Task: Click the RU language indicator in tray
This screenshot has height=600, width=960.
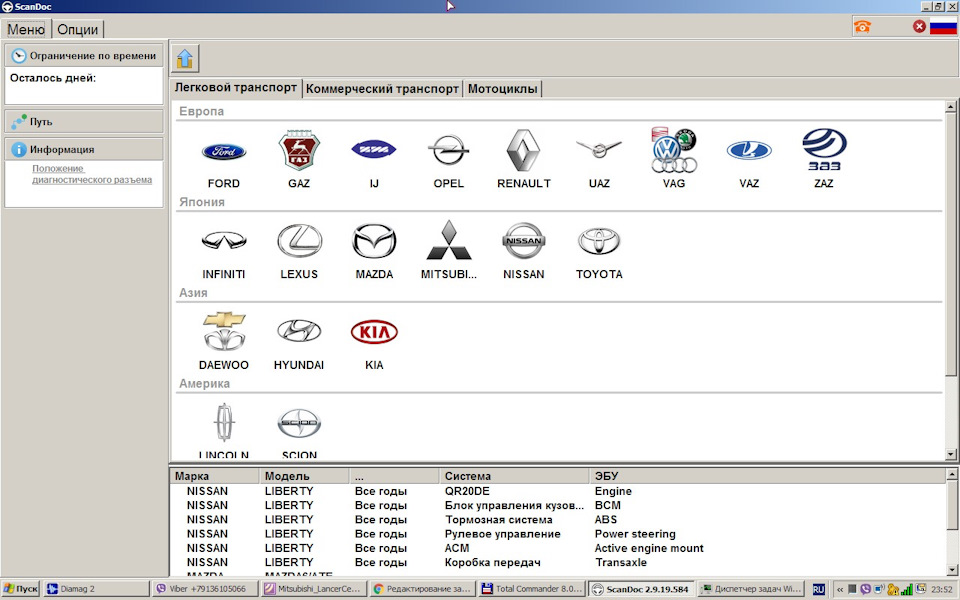Action: 819,590
